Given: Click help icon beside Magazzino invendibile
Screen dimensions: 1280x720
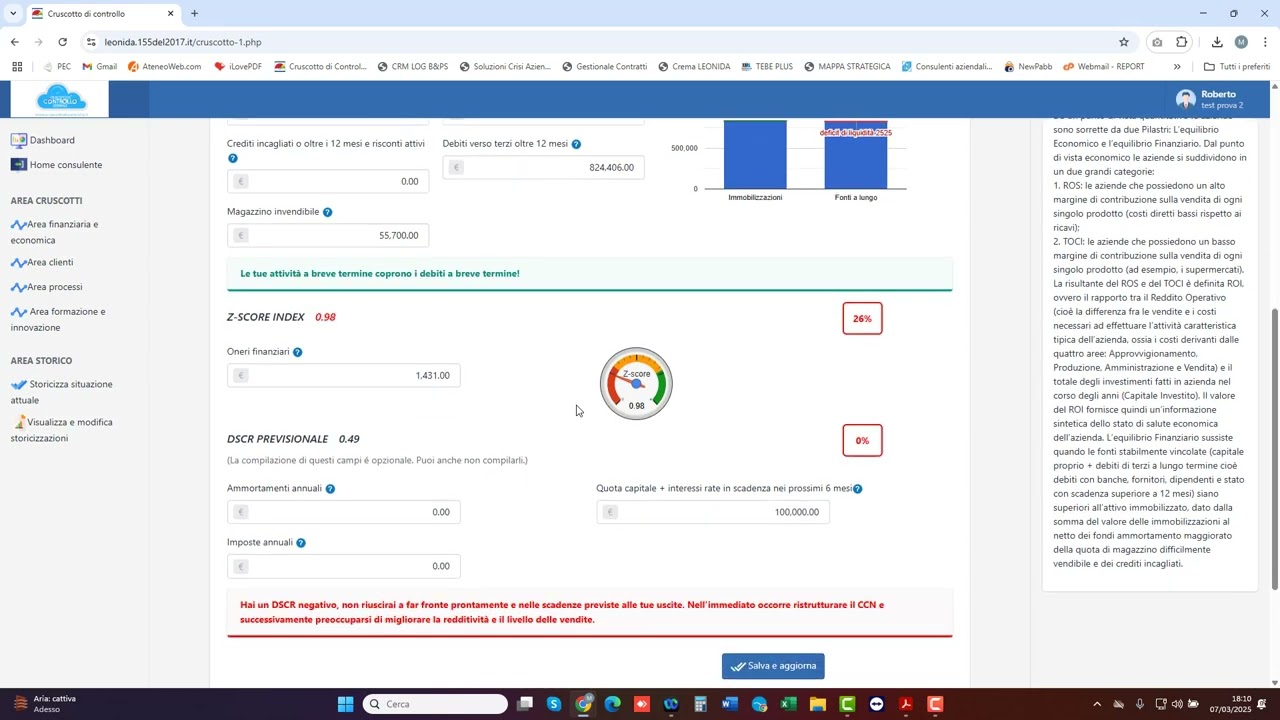Looking at the screenshot, I should [327, 212].
